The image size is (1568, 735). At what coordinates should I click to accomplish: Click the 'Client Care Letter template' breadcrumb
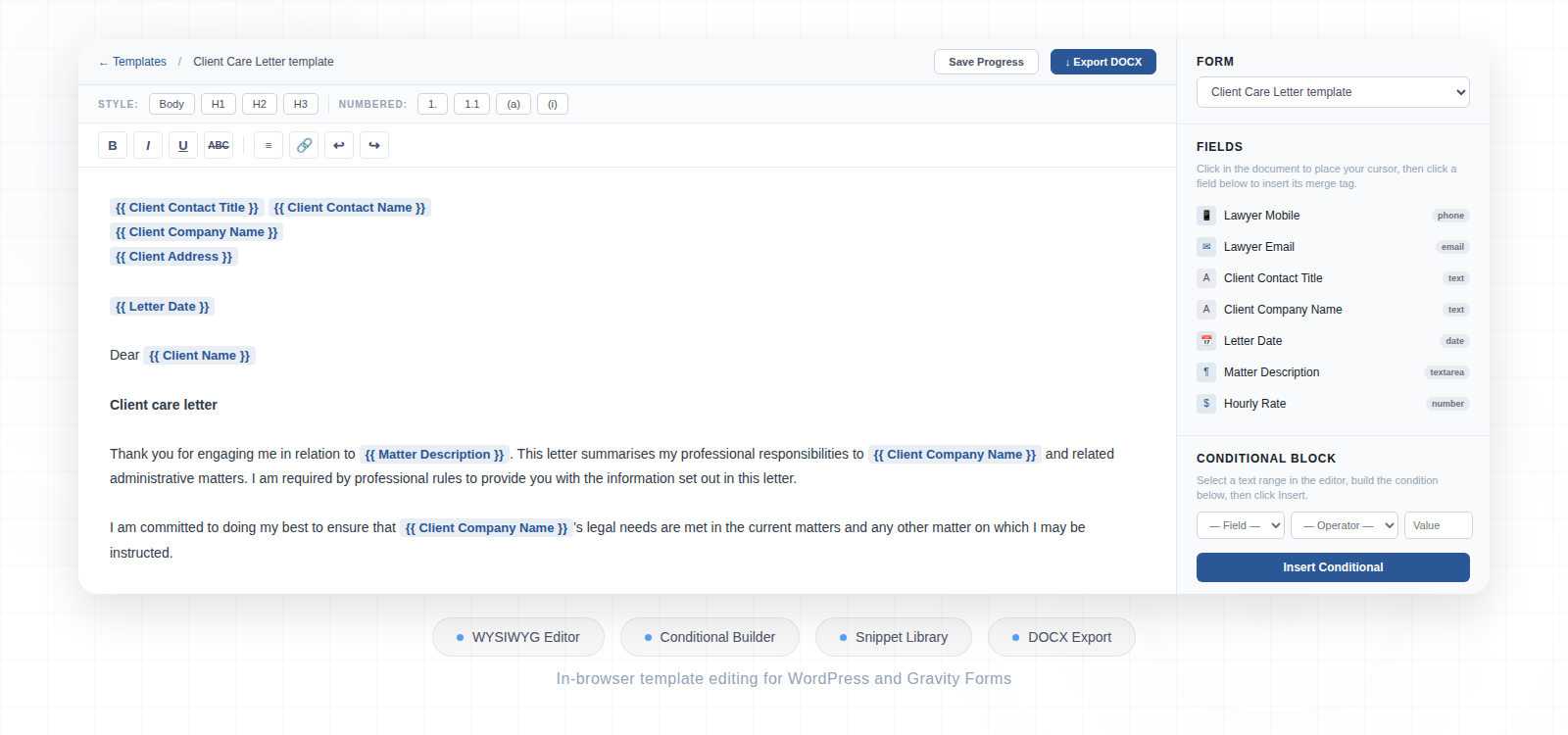(x=264, y=62)
